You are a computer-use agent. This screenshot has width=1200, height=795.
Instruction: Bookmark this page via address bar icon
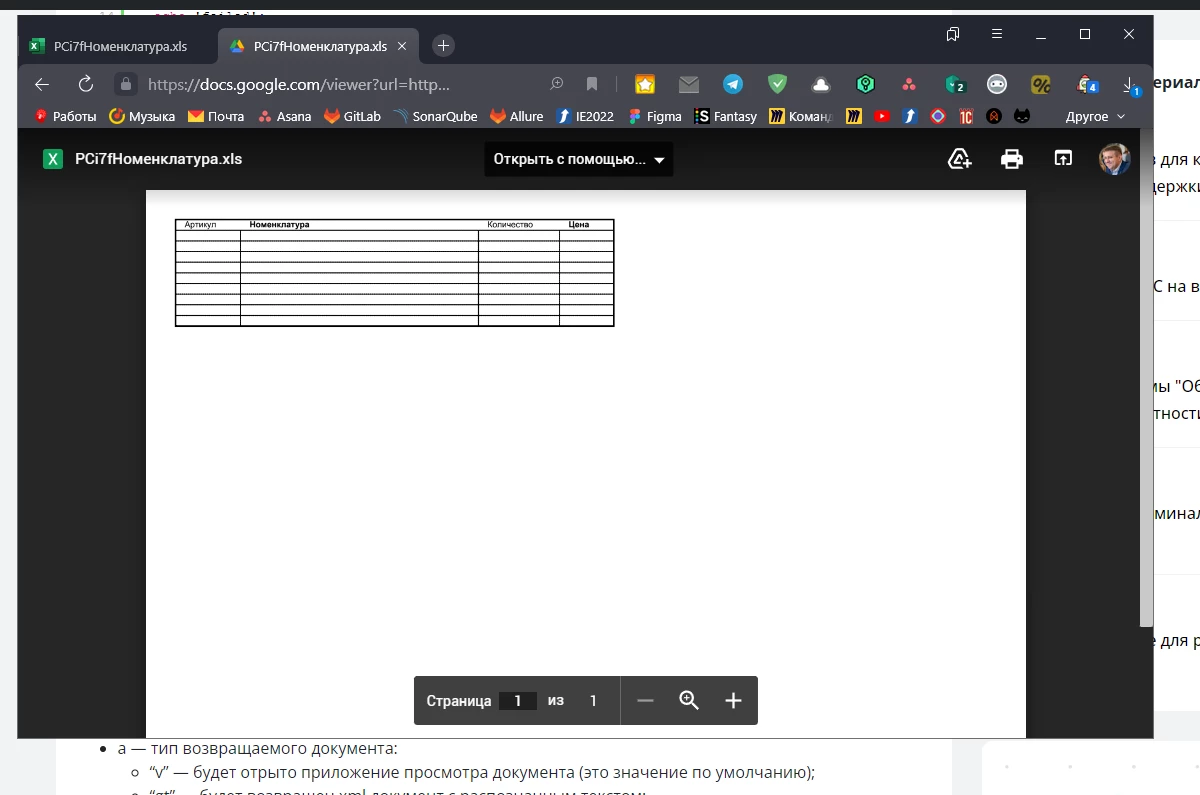click(592, 85)
